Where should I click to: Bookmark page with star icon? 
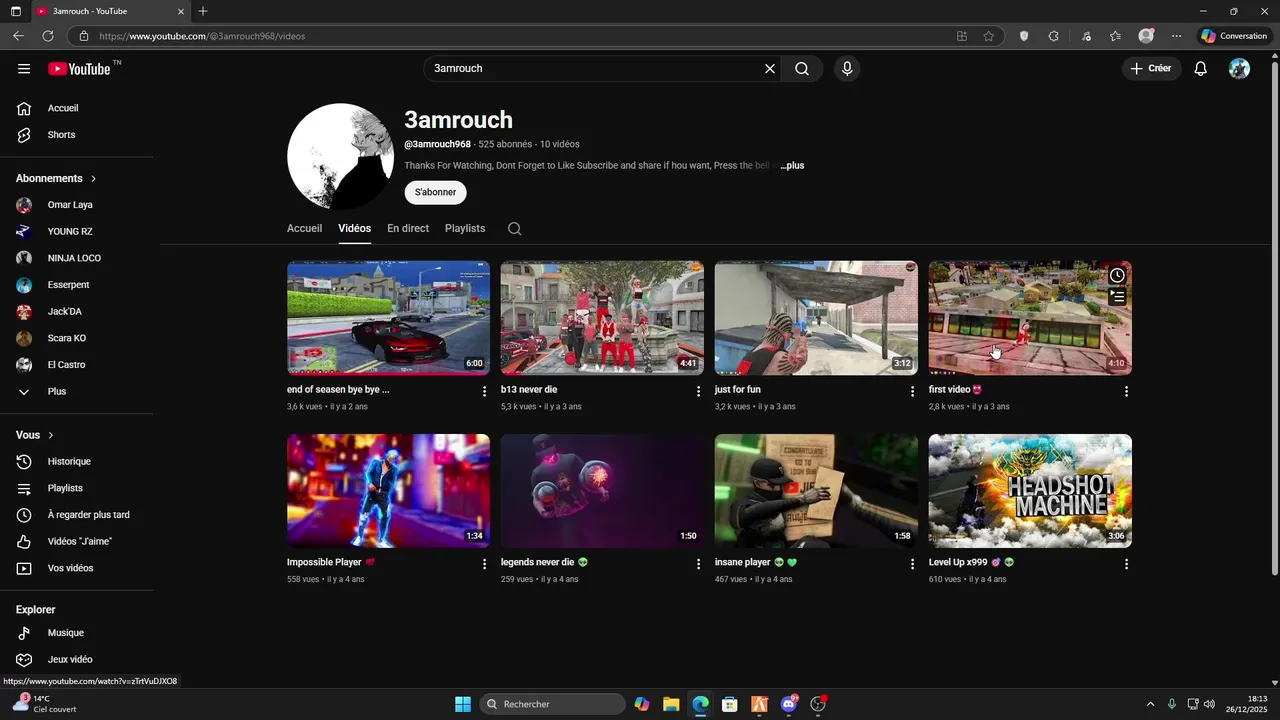pyautogui.click(x=989, y=36)
